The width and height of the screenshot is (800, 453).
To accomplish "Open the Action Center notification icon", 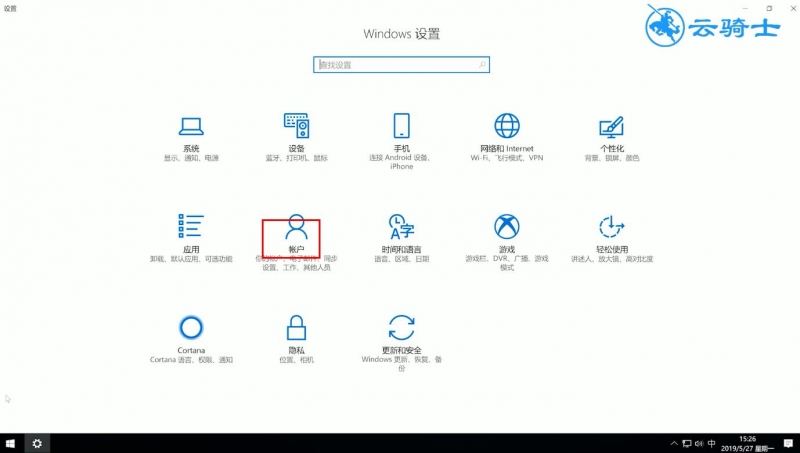I will coord(788,443).
